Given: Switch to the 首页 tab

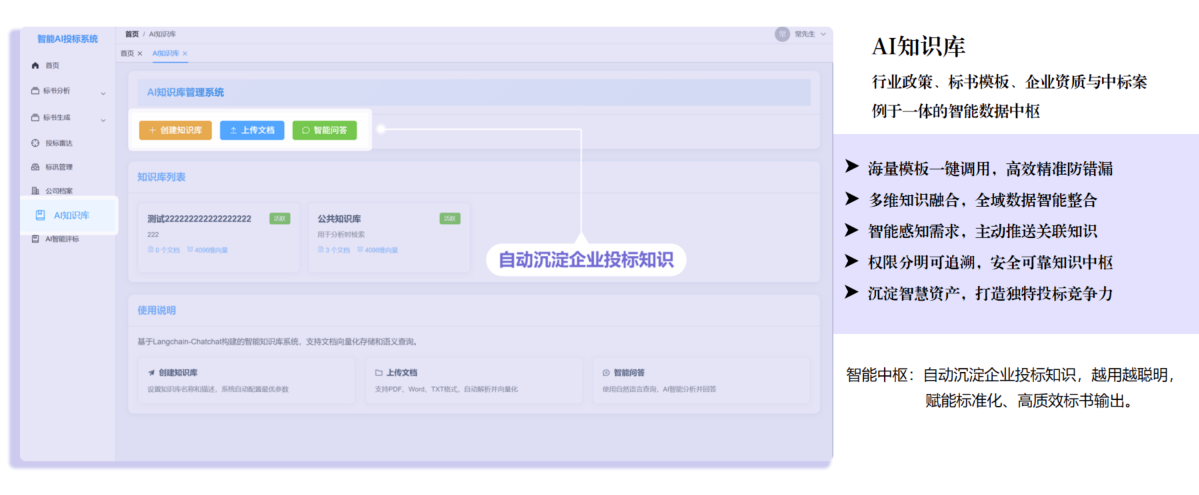Looking at the screenshot, I should (127, 53).
